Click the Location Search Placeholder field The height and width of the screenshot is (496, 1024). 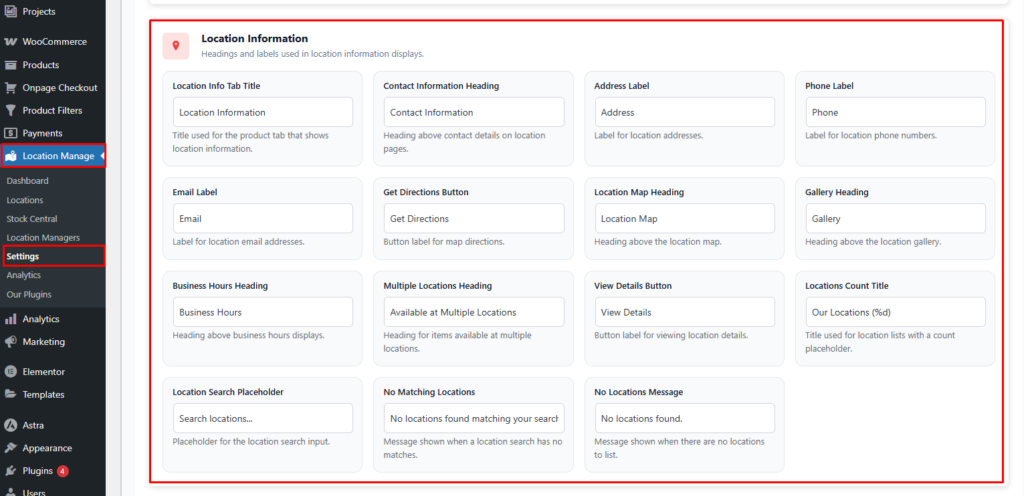pyautogui.click(x=262, y=418)
